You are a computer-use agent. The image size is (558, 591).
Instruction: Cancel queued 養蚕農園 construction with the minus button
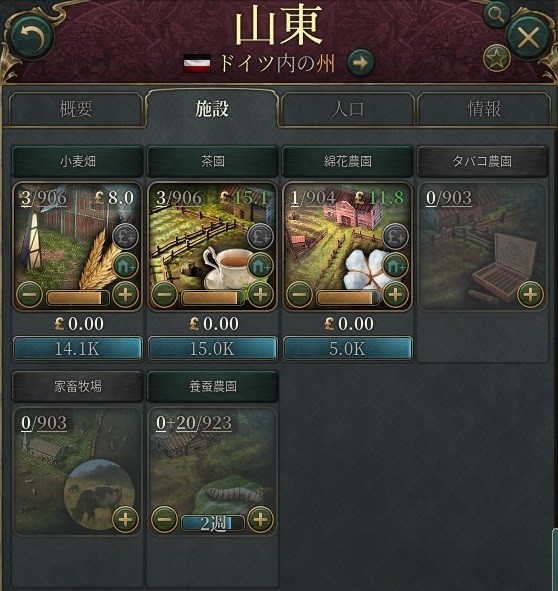pos(164,519)
